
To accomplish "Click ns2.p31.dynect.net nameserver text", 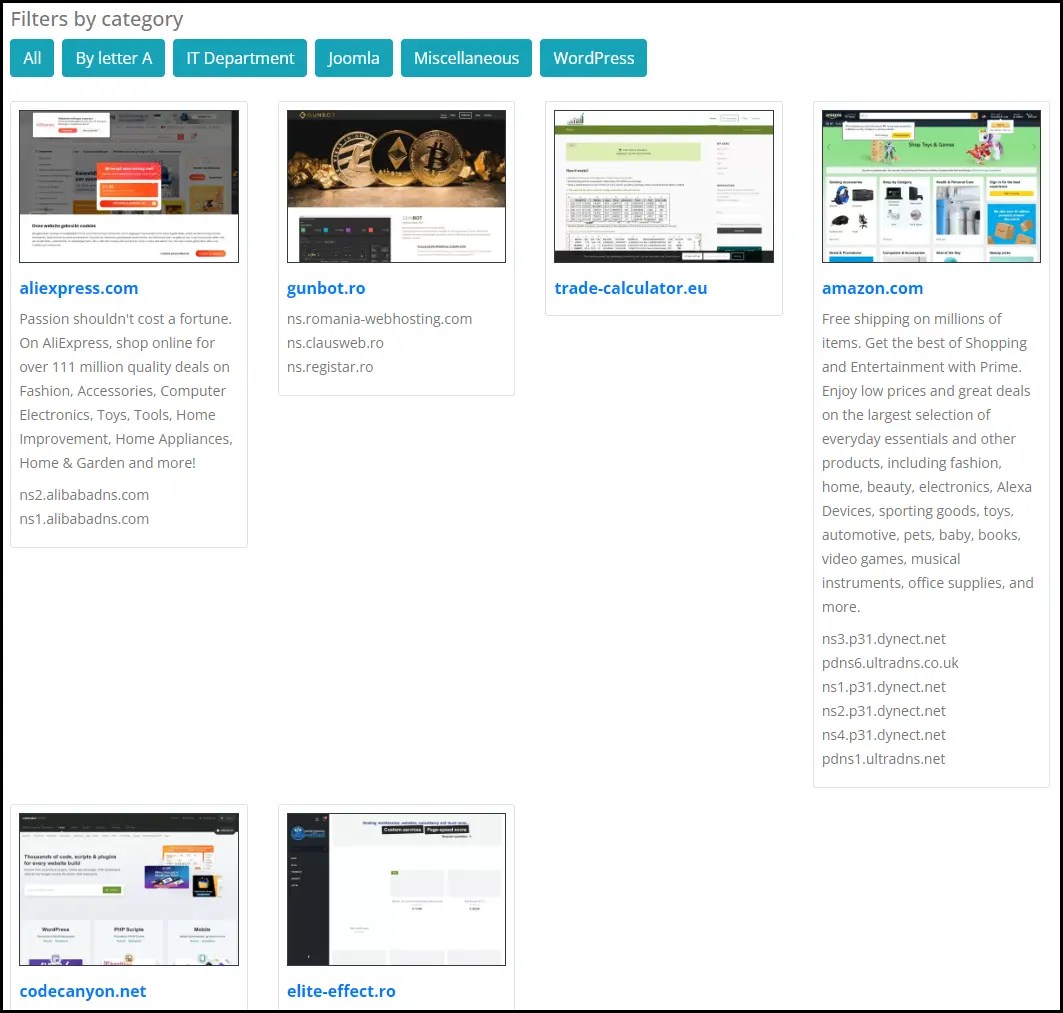I will coord(883,711).
